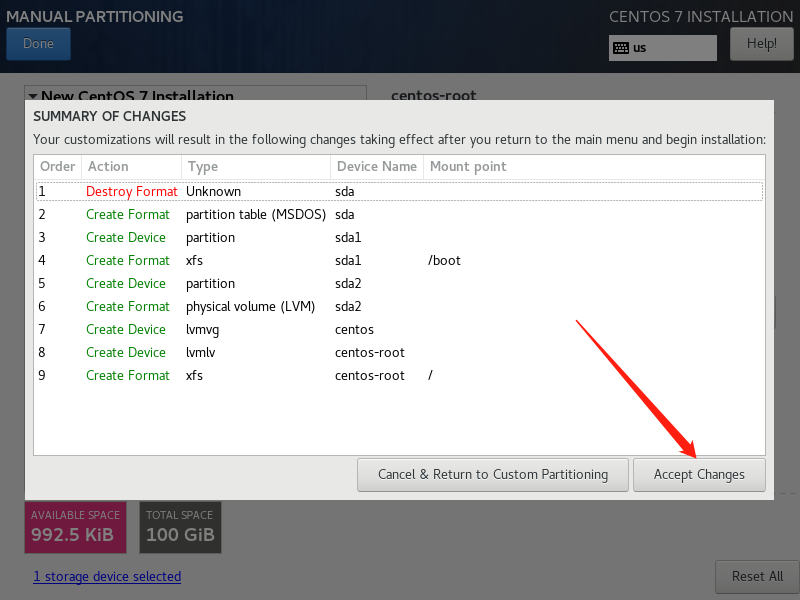Open the Help! button

point(762,44)
